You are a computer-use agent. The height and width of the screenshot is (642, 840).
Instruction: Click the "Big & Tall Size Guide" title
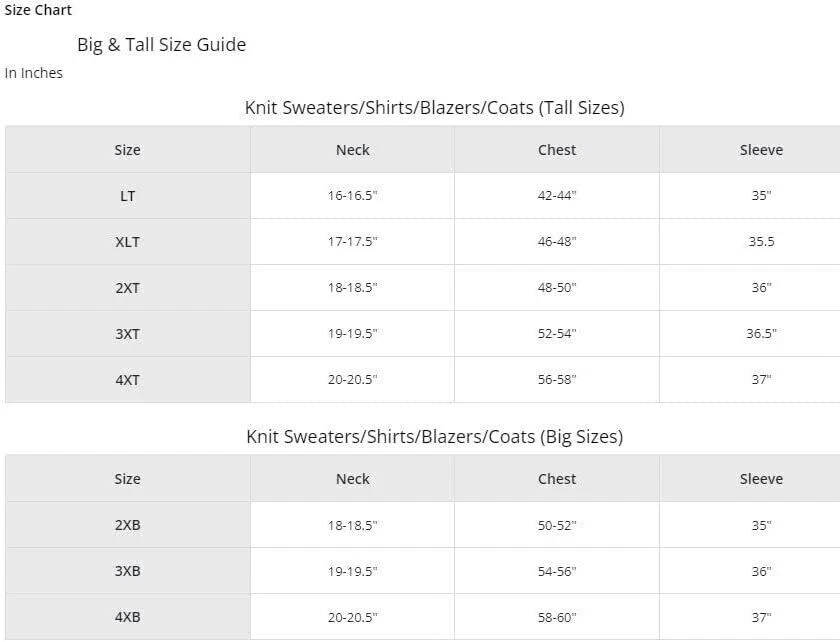click(161, 44)
